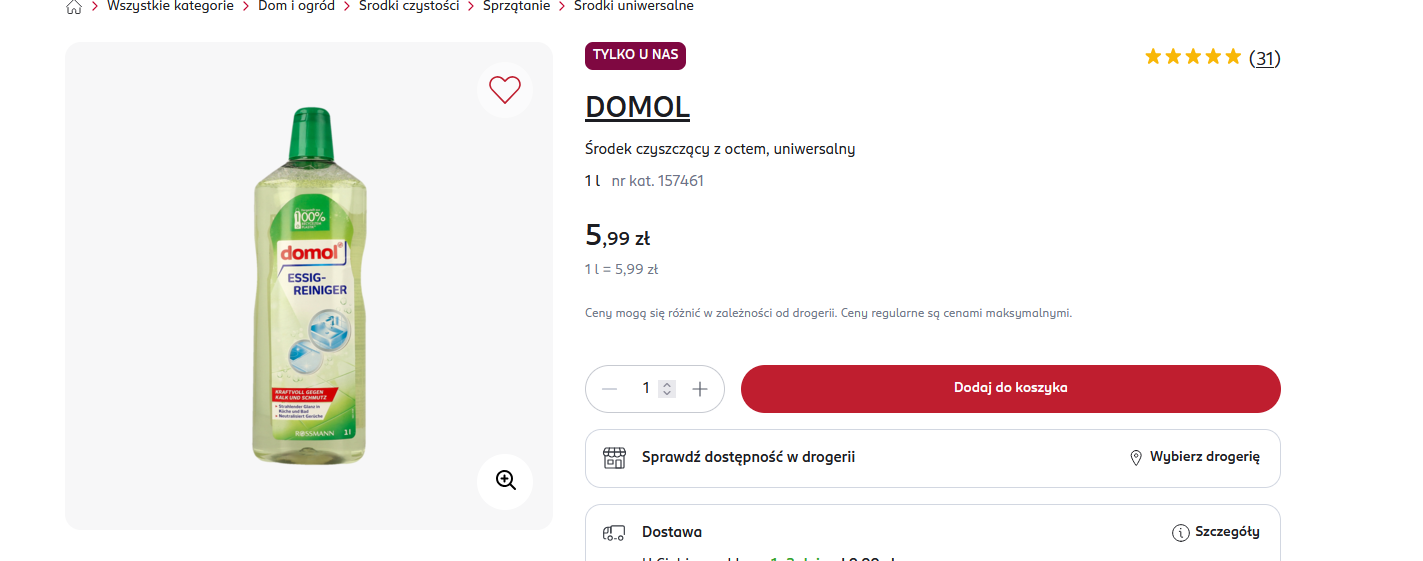The image size is (1423, 561).
Task: Click the magnifier zoom icon on product image
Action: pyautogui.click(x=505, y=481)
